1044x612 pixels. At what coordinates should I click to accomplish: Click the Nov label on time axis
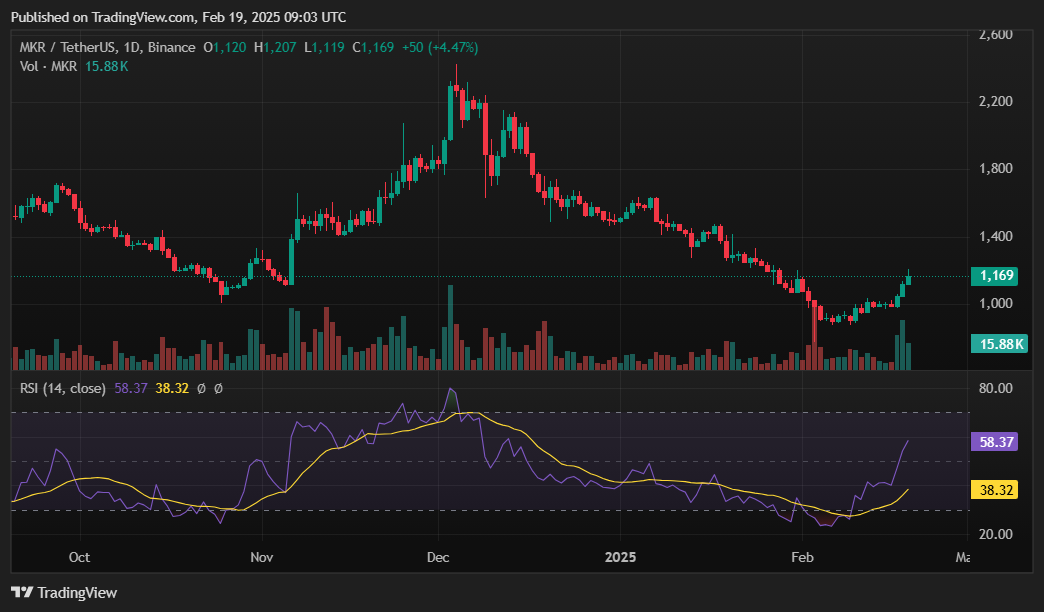coord(262,557)
